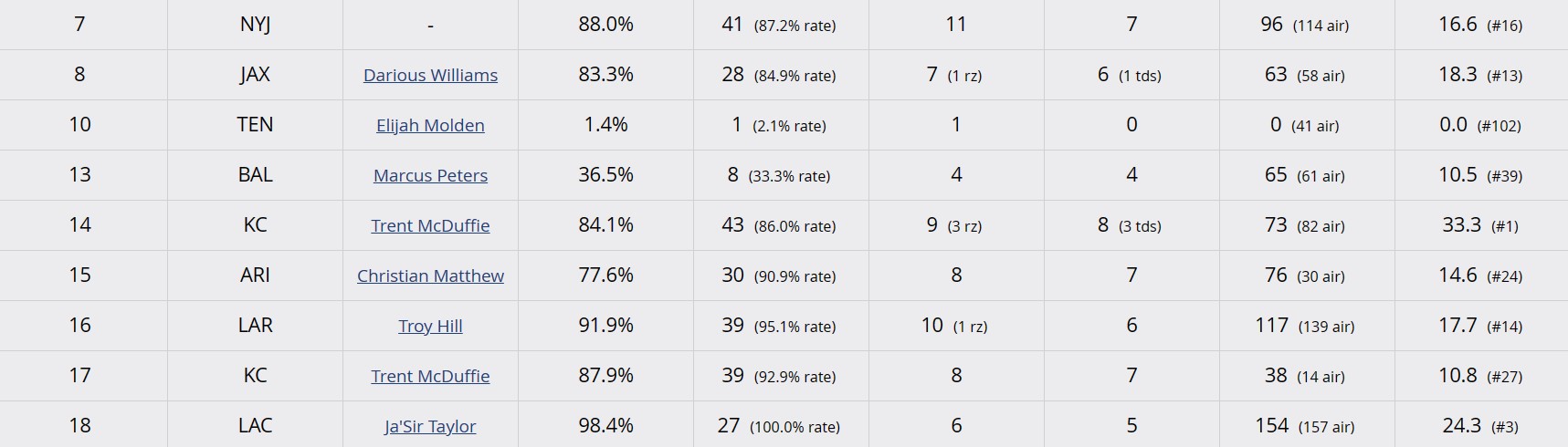Click the 154 (157 air) yards cell

(1304, 426)
